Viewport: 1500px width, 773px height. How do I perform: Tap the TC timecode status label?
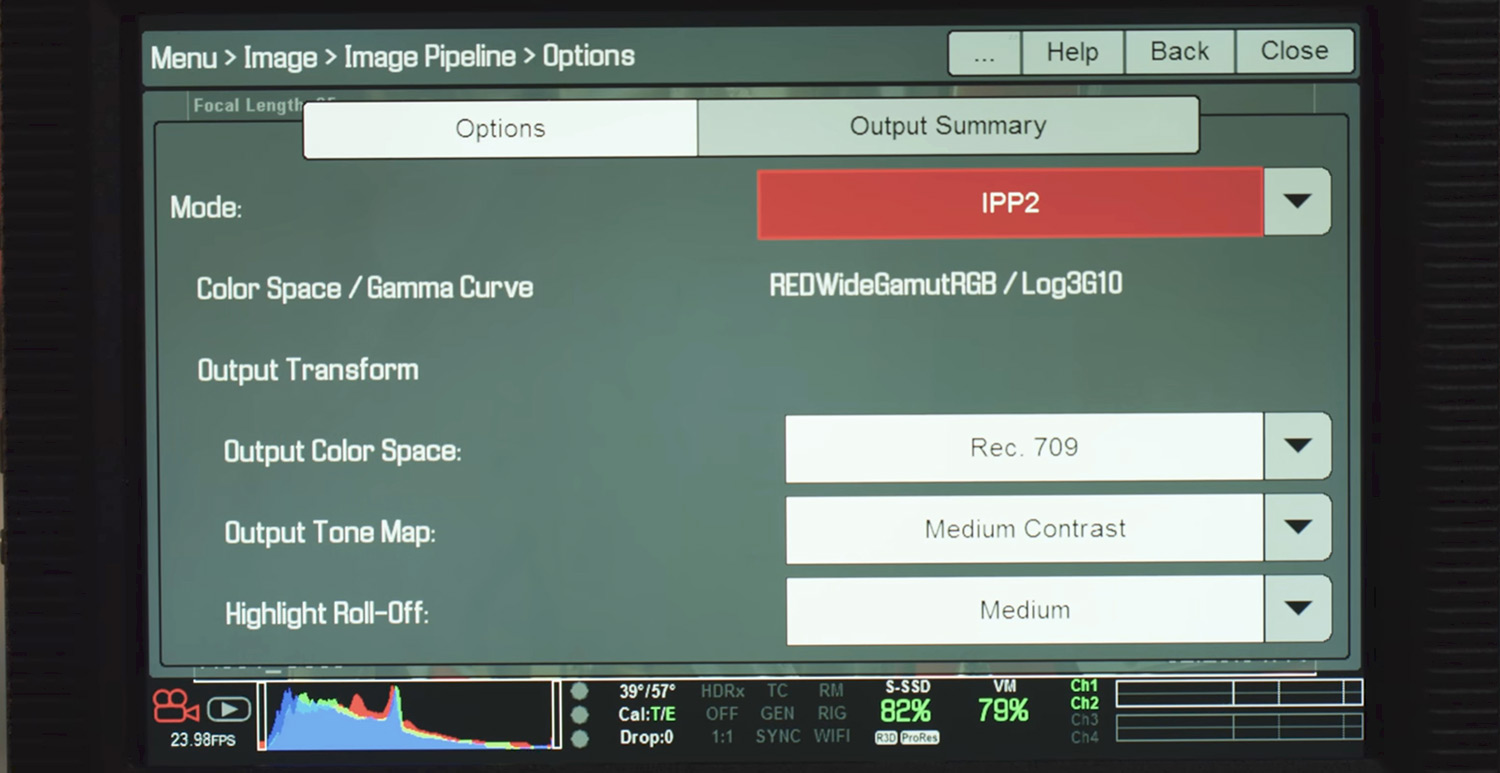click(x=777, y=691)
